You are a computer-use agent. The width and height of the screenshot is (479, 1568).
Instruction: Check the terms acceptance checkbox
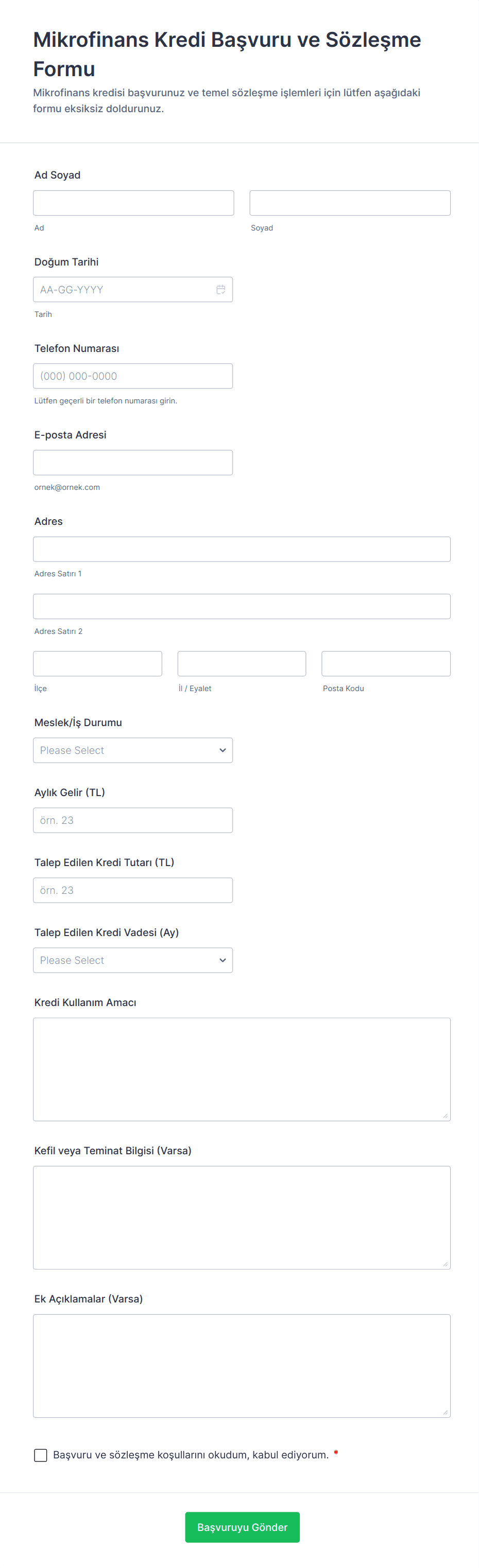(x=41, y=1455)
